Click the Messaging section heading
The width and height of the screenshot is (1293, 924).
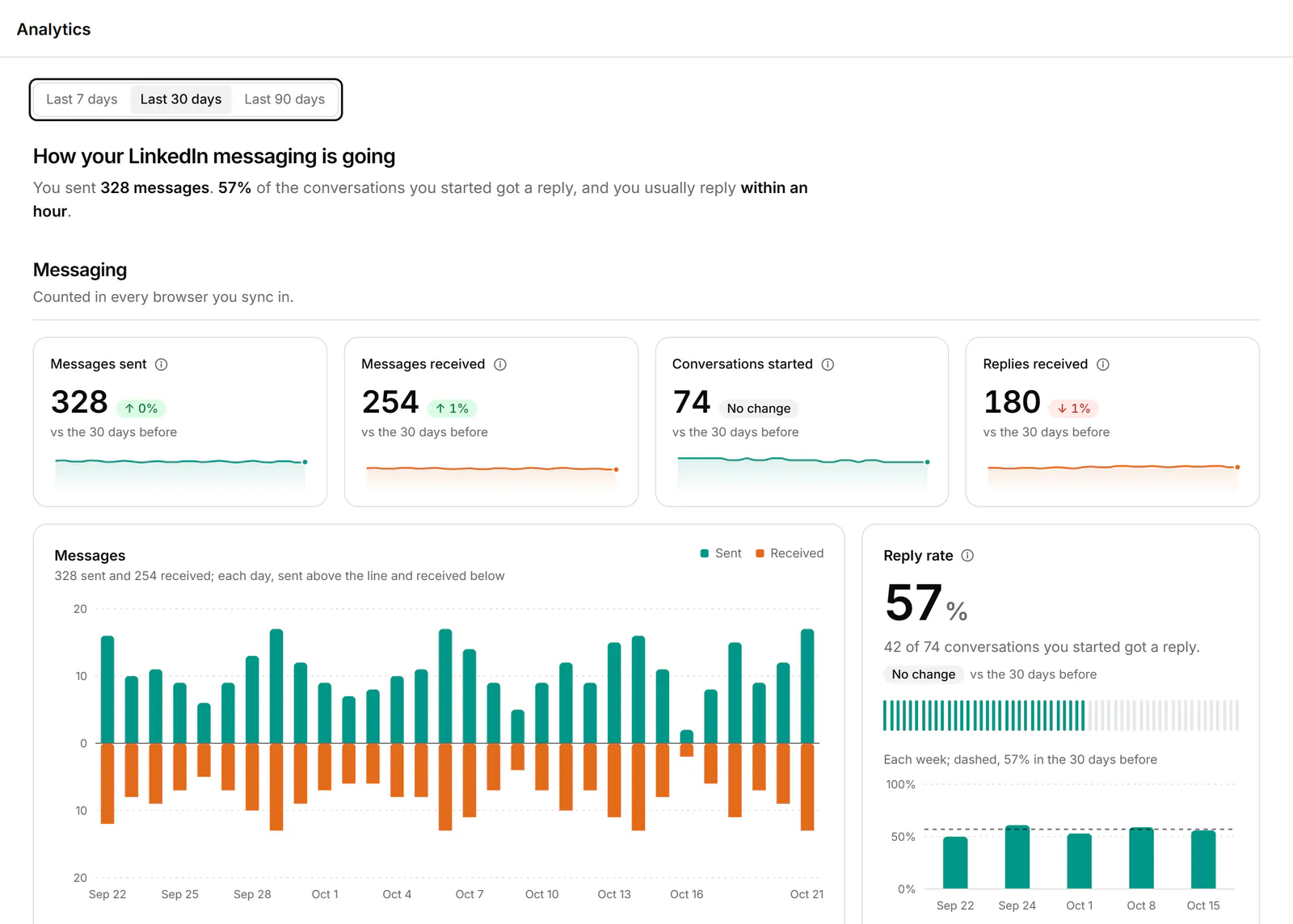(x=80, y=270)
